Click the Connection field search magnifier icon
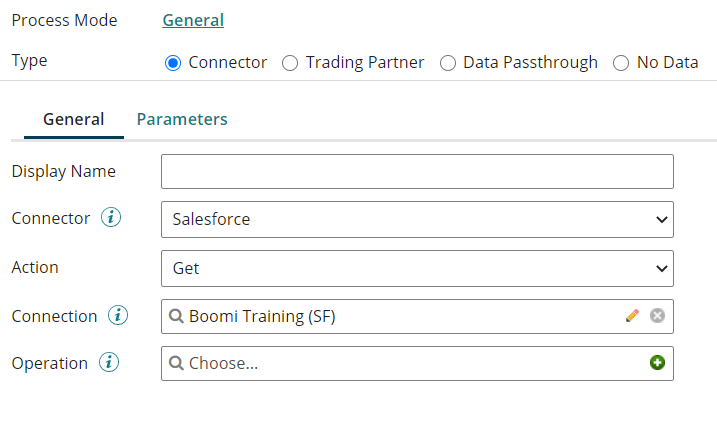Viewport: 717px width, 424px height. (x=177, y=316)
